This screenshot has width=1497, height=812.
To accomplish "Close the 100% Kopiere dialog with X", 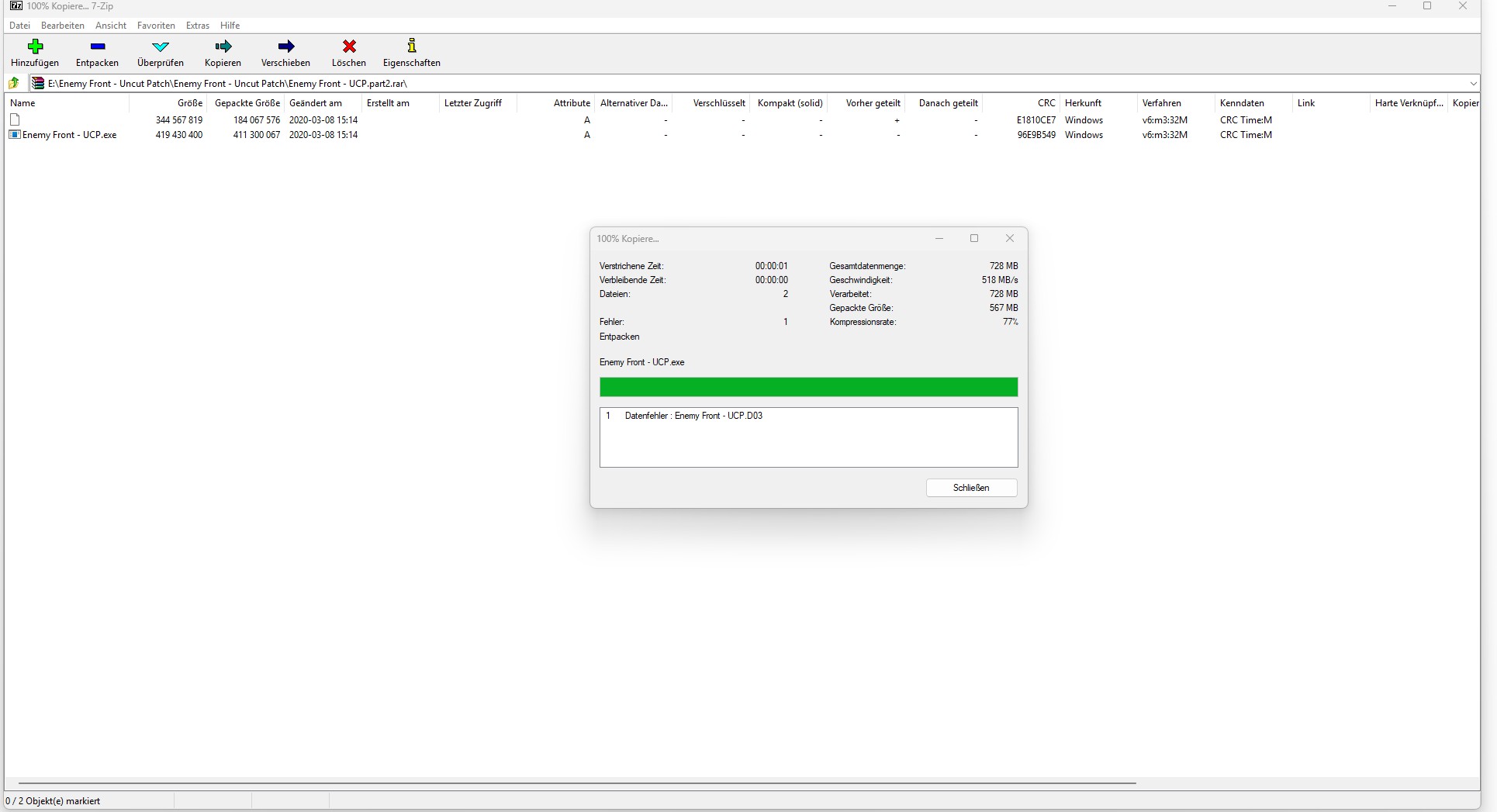I will [x=1010, y=238].
